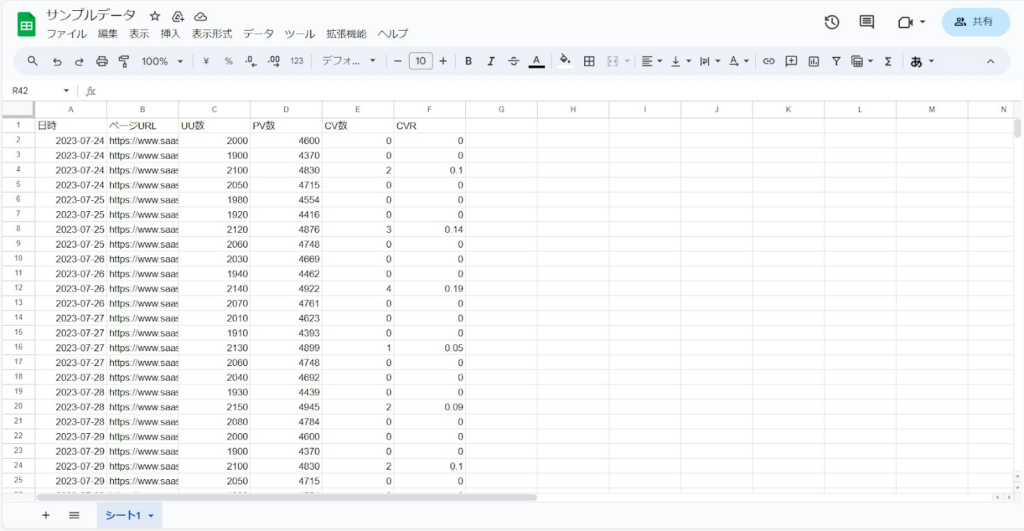Click the insert chart icon
The image size is (1024, 531).
point(813,61)
